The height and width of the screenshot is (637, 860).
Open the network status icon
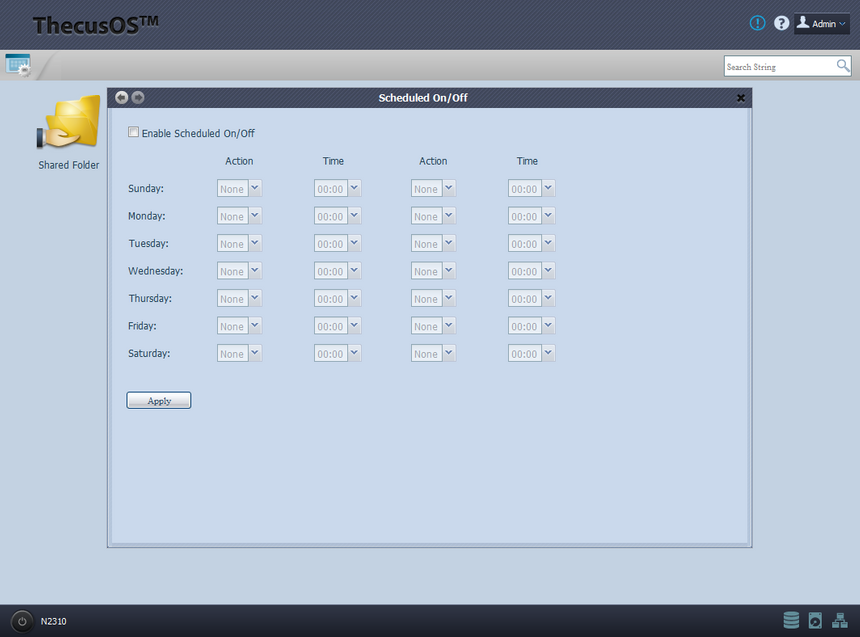pyautogui.click(x=839, y=620)
